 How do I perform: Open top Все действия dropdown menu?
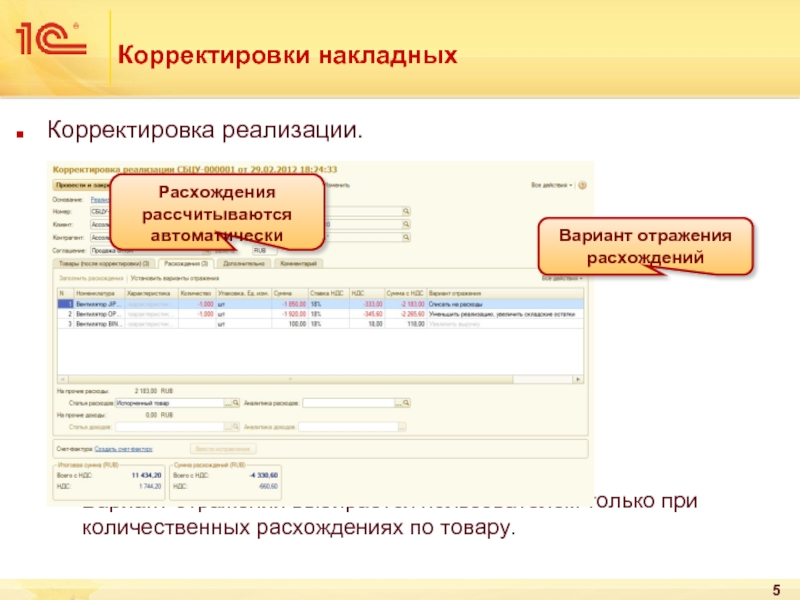tap(552, 185)
